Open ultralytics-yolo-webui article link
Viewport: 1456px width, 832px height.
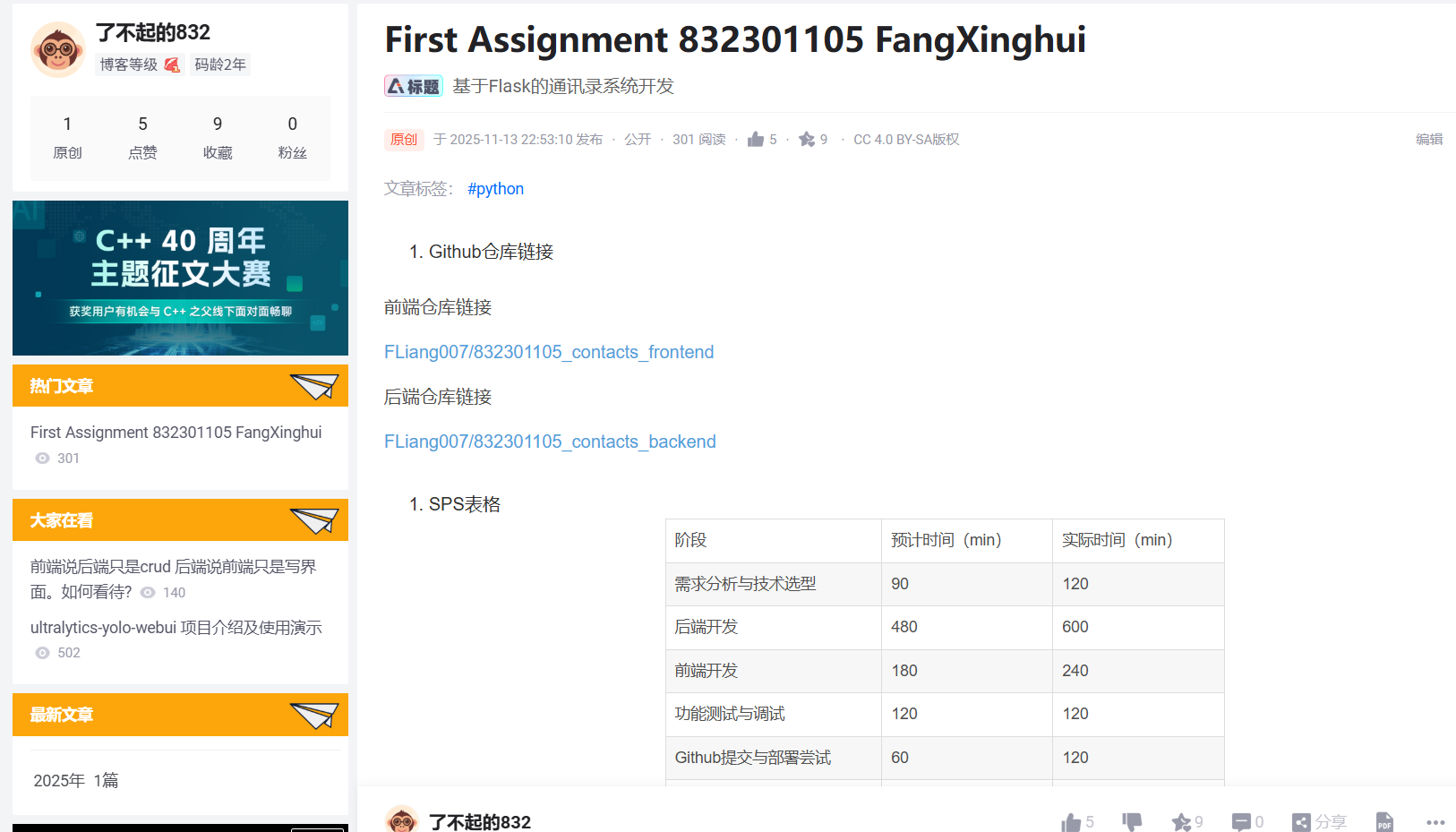click(x=176, y=628)
